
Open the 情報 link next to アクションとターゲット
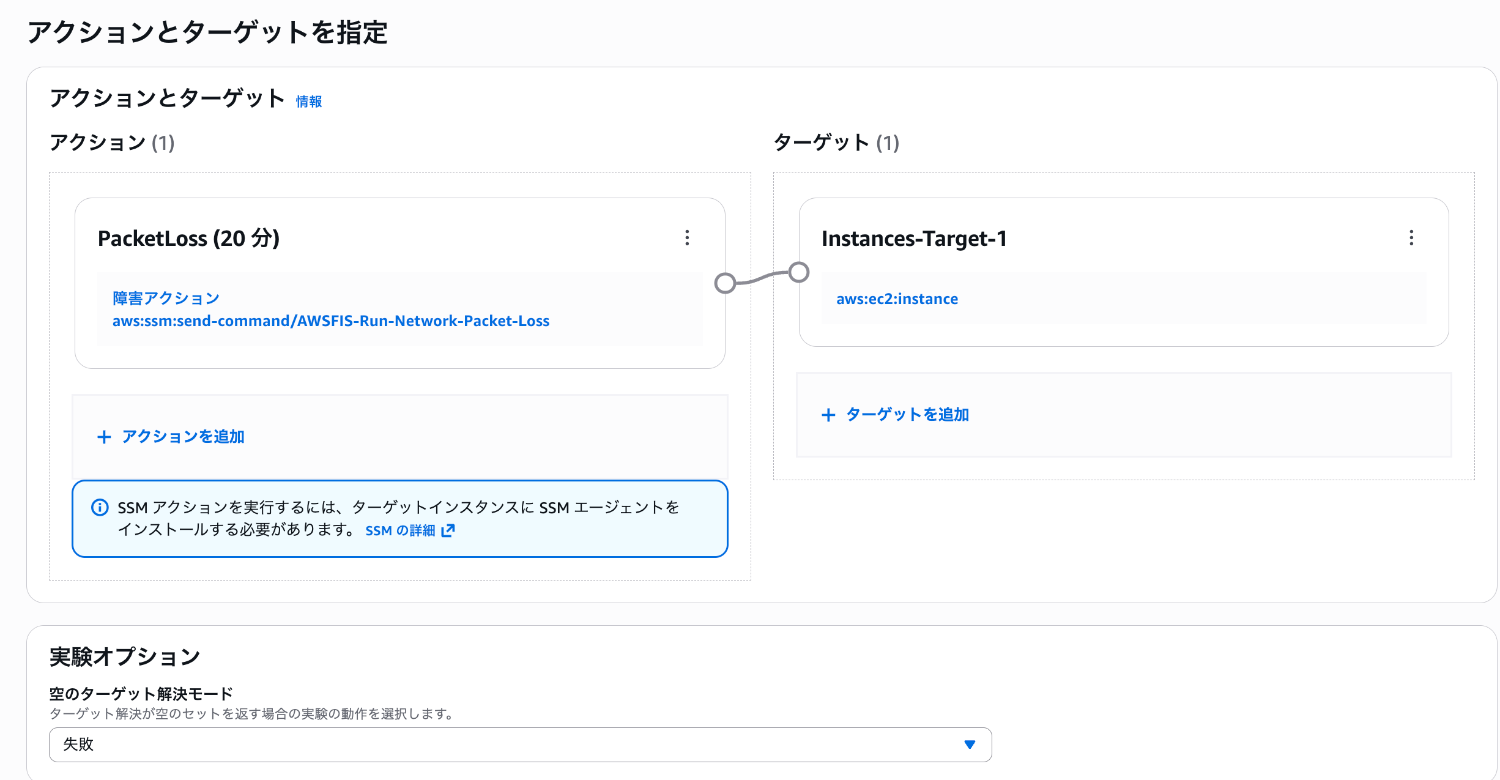click(309, 101)
